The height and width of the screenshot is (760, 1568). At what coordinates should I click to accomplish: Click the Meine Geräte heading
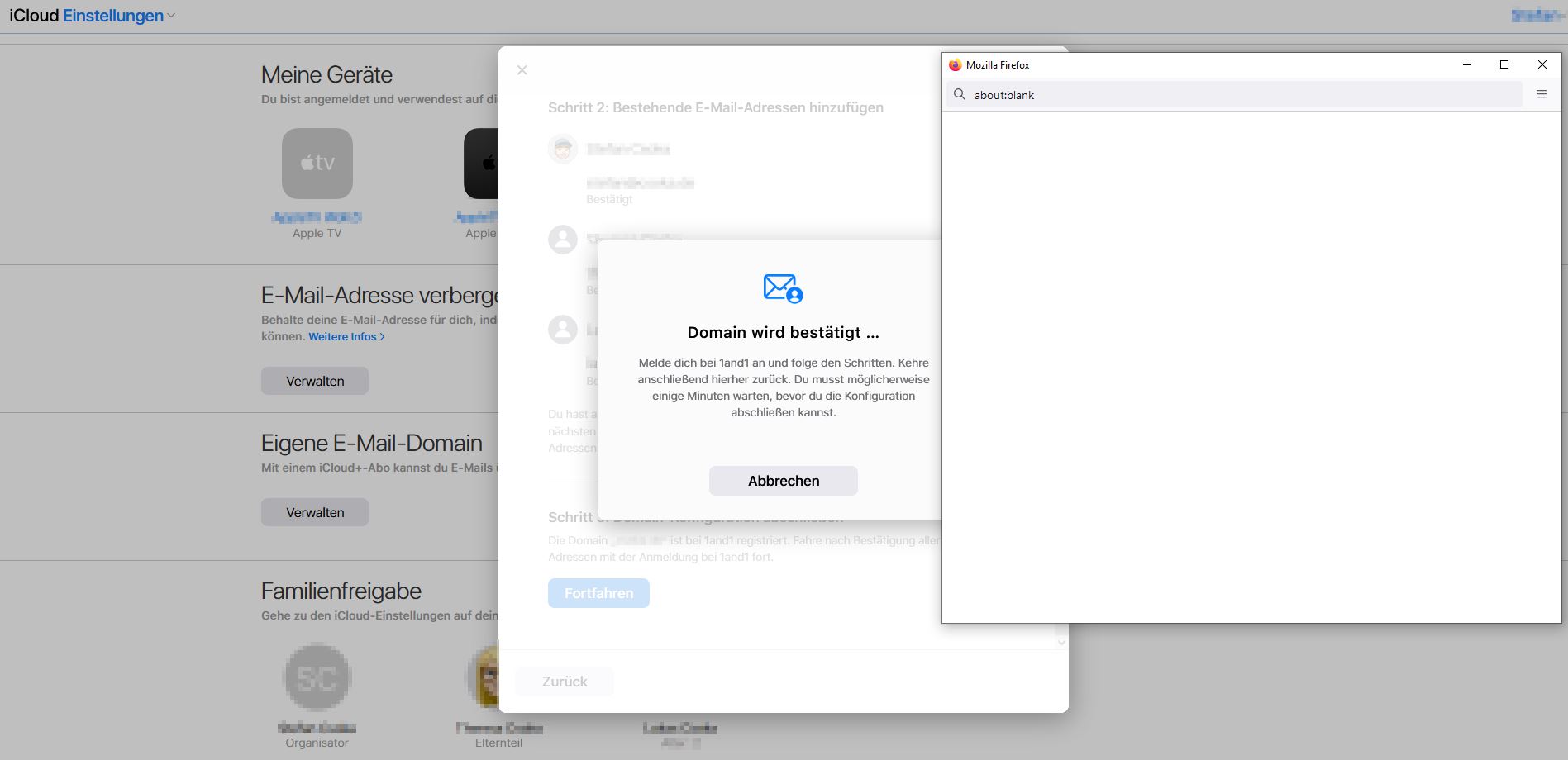point(326,74)
